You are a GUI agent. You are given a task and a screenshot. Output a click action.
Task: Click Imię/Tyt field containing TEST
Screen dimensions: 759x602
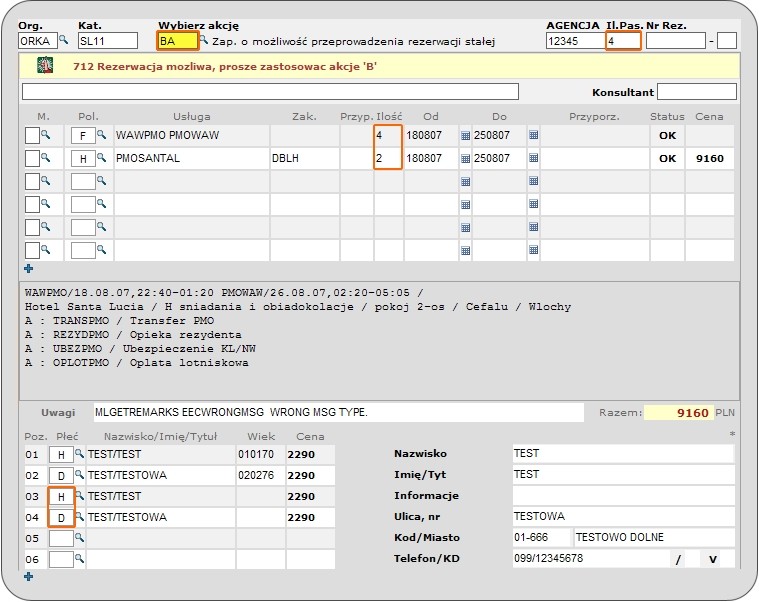point(623,474)
